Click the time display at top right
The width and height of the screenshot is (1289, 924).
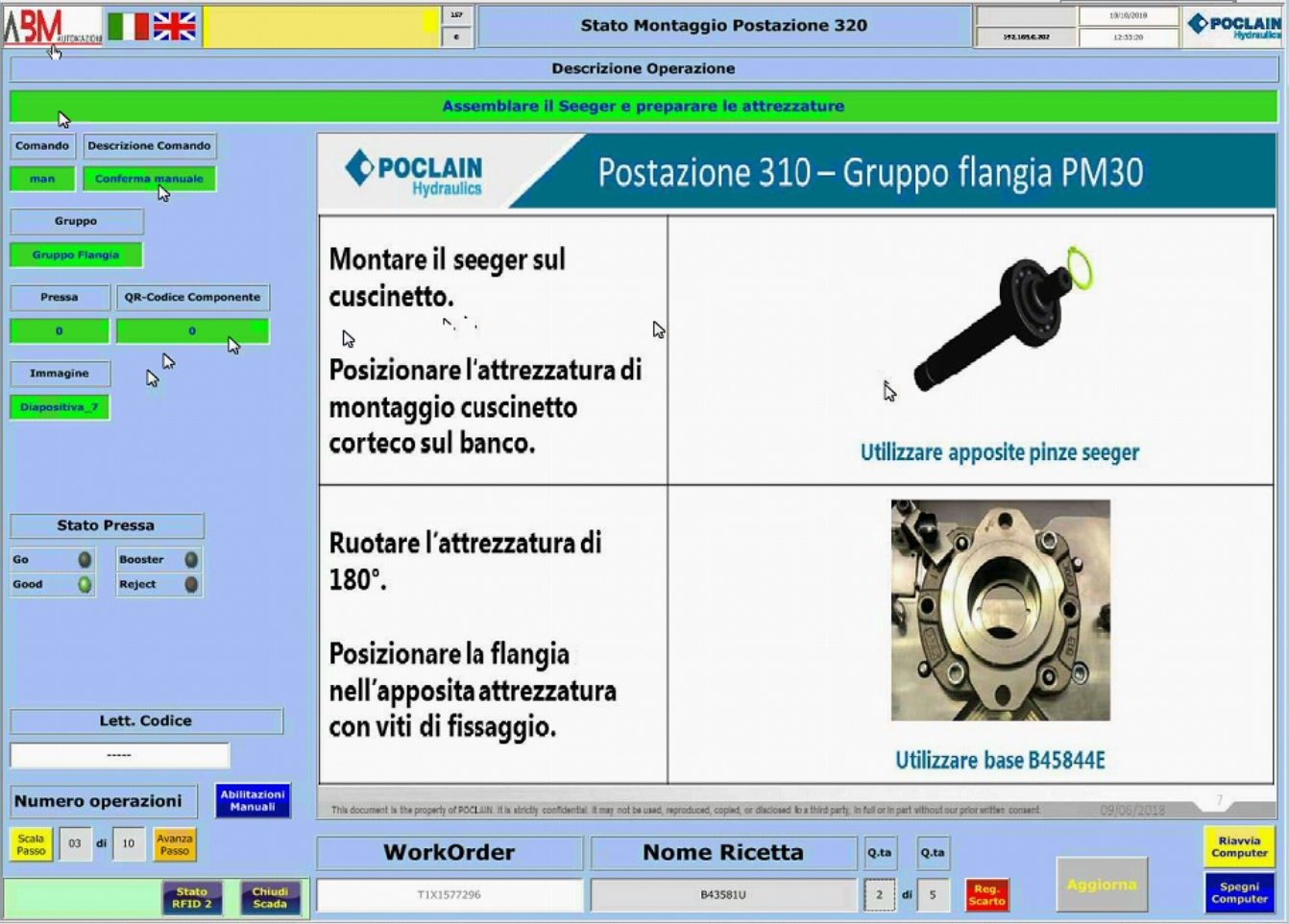[x=1128, y=37]
